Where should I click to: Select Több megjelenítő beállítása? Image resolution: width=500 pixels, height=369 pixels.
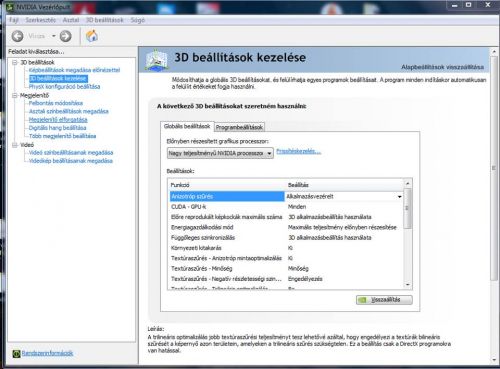(x=62, y=136)
